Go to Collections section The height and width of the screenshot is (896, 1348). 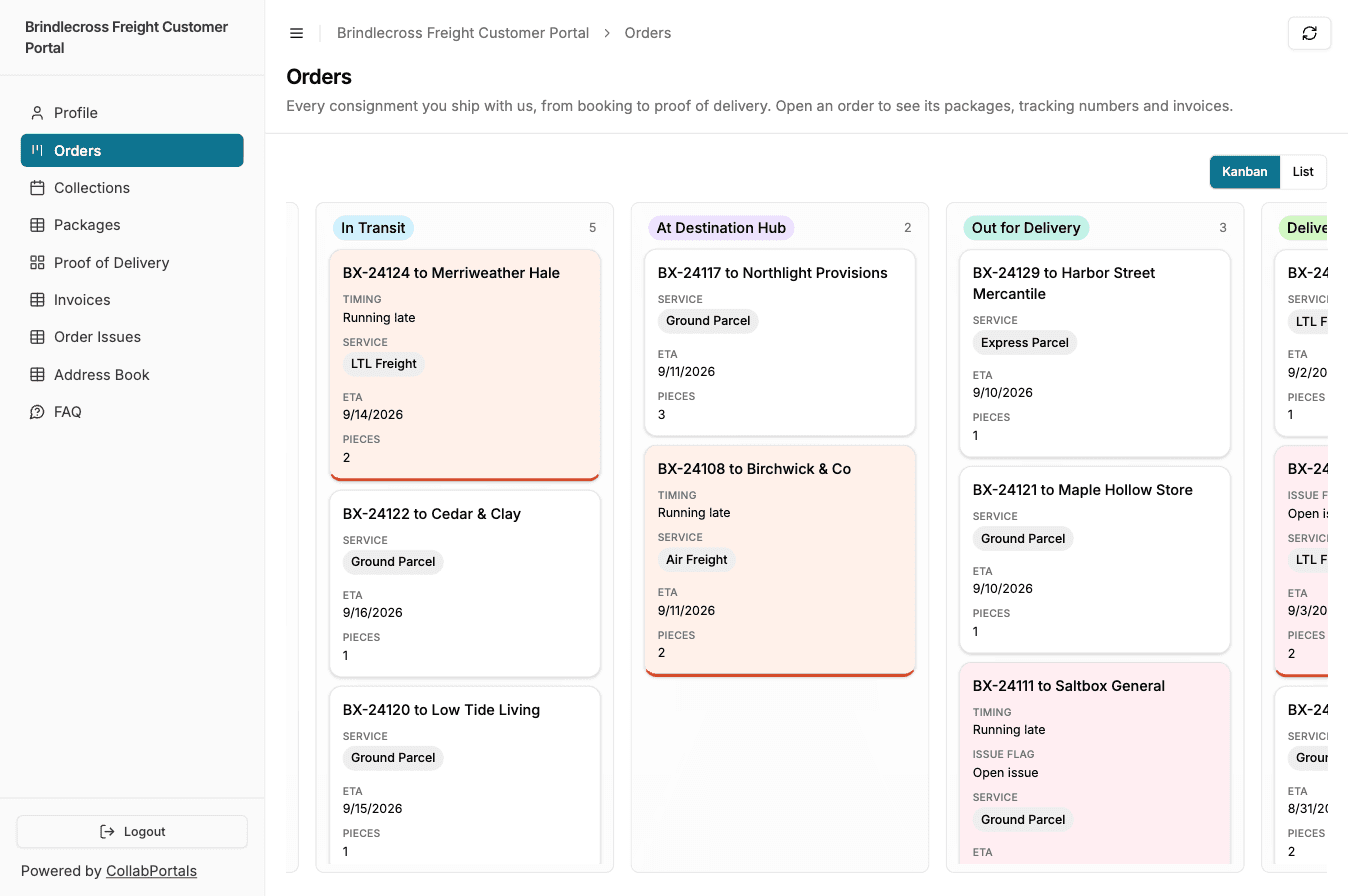click(132, 188)
